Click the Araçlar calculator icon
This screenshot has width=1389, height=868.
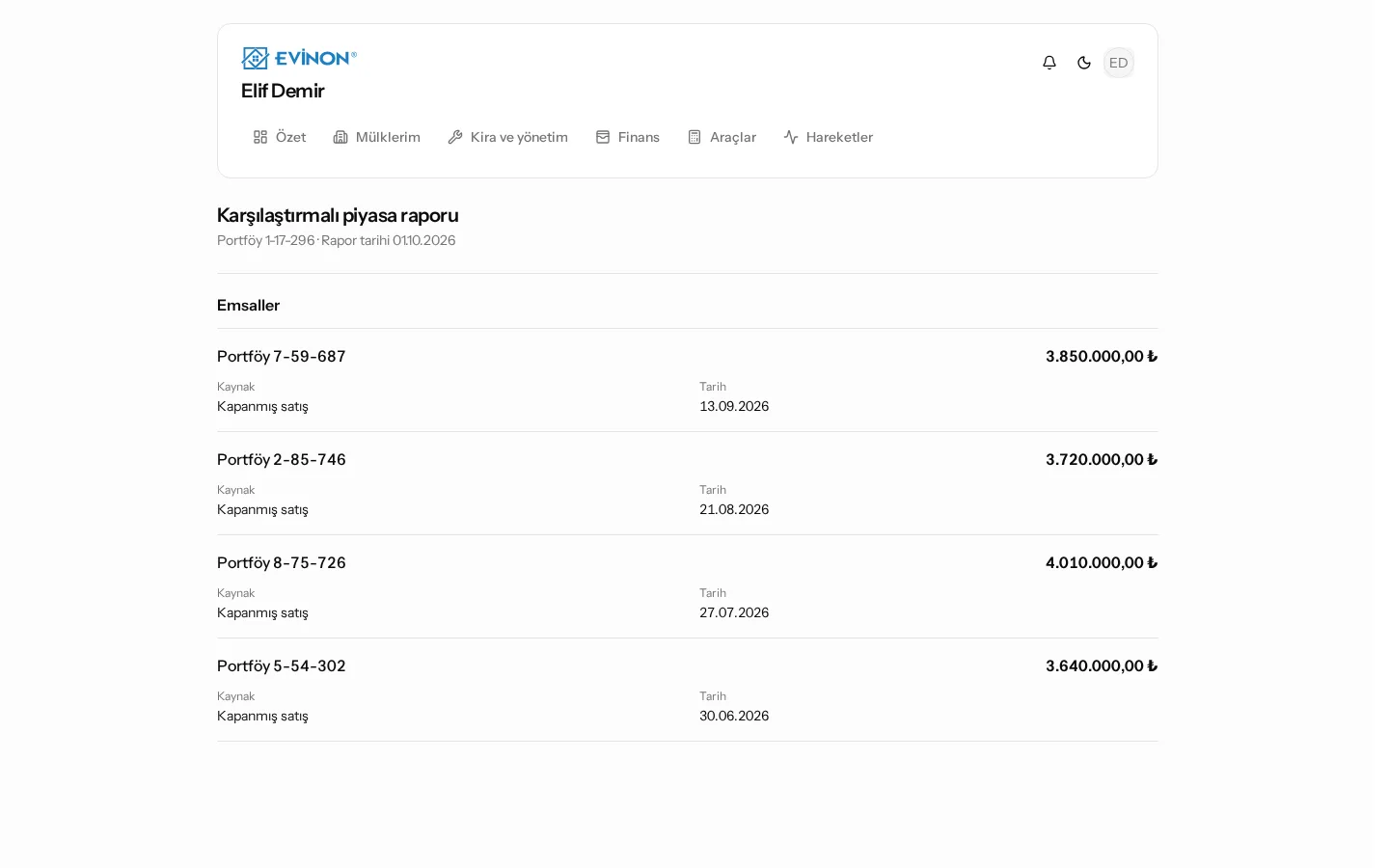(694, 137)
